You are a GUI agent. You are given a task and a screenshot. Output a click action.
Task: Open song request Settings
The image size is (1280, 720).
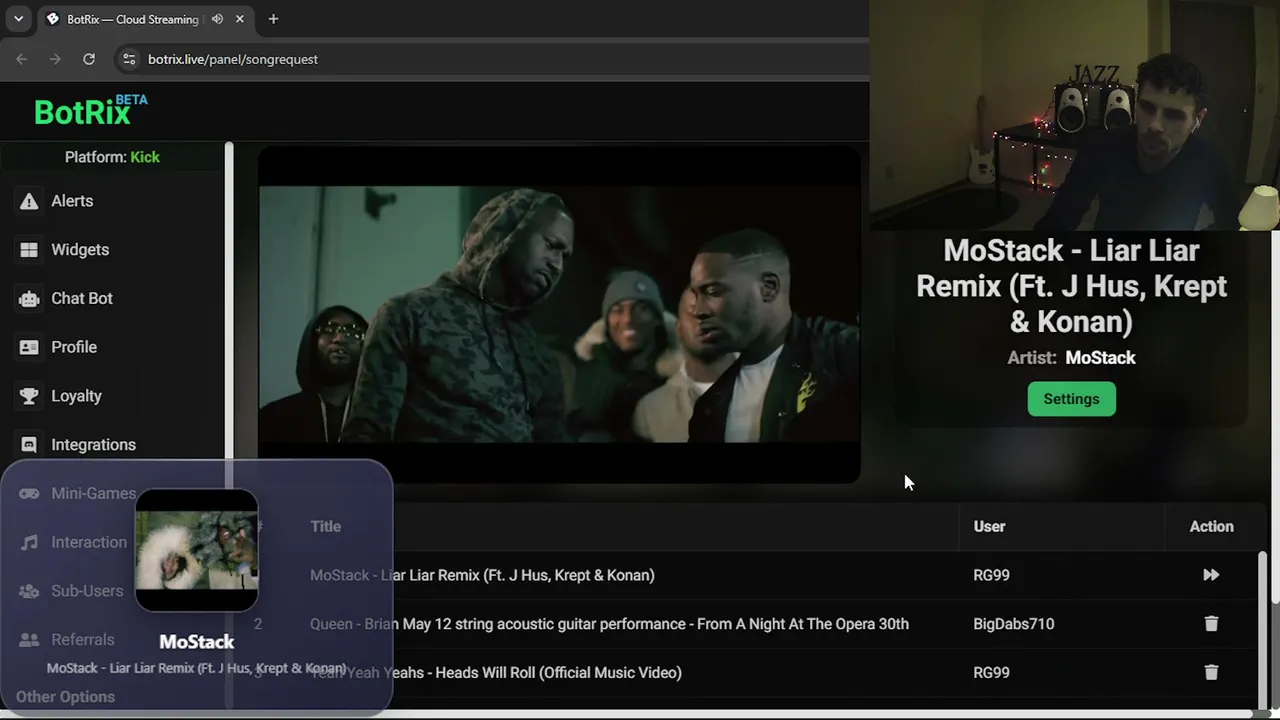coord(1071,399)
